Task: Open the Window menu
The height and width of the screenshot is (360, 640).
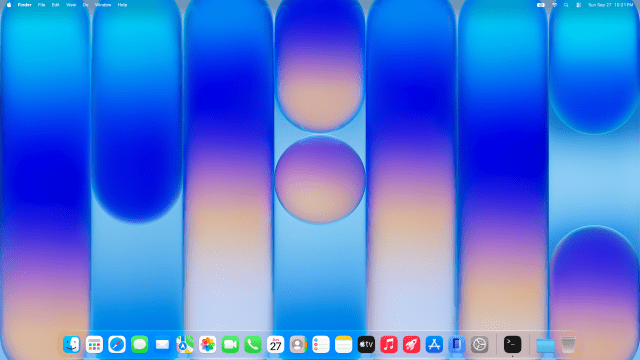Action: point(103,5)
